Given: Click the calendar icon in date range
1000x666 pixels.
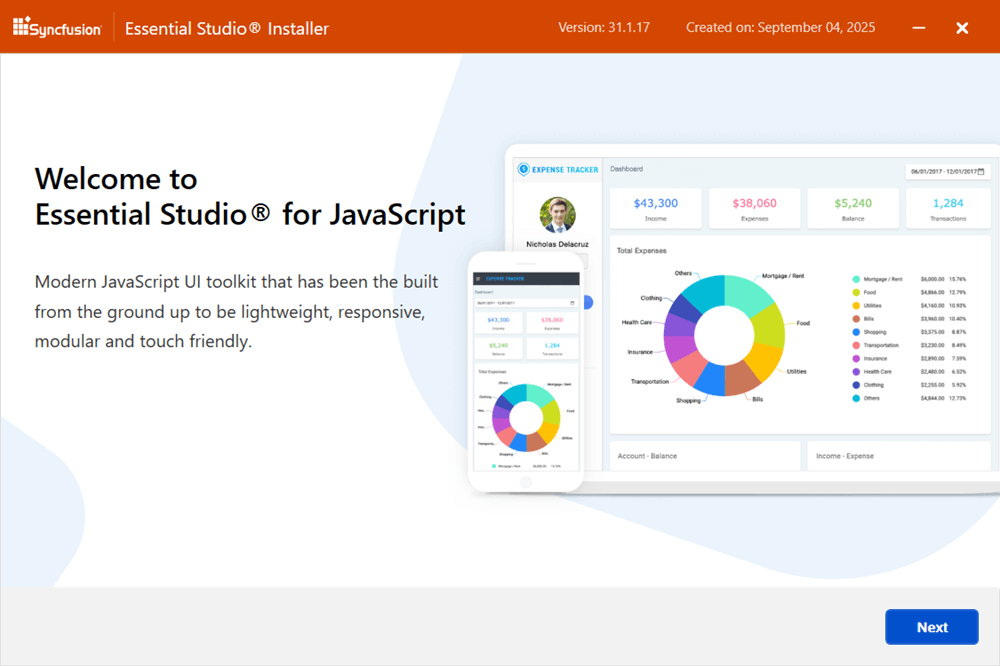Looking at the screenshot, I should pyautogui.click(x=983, y=172).
